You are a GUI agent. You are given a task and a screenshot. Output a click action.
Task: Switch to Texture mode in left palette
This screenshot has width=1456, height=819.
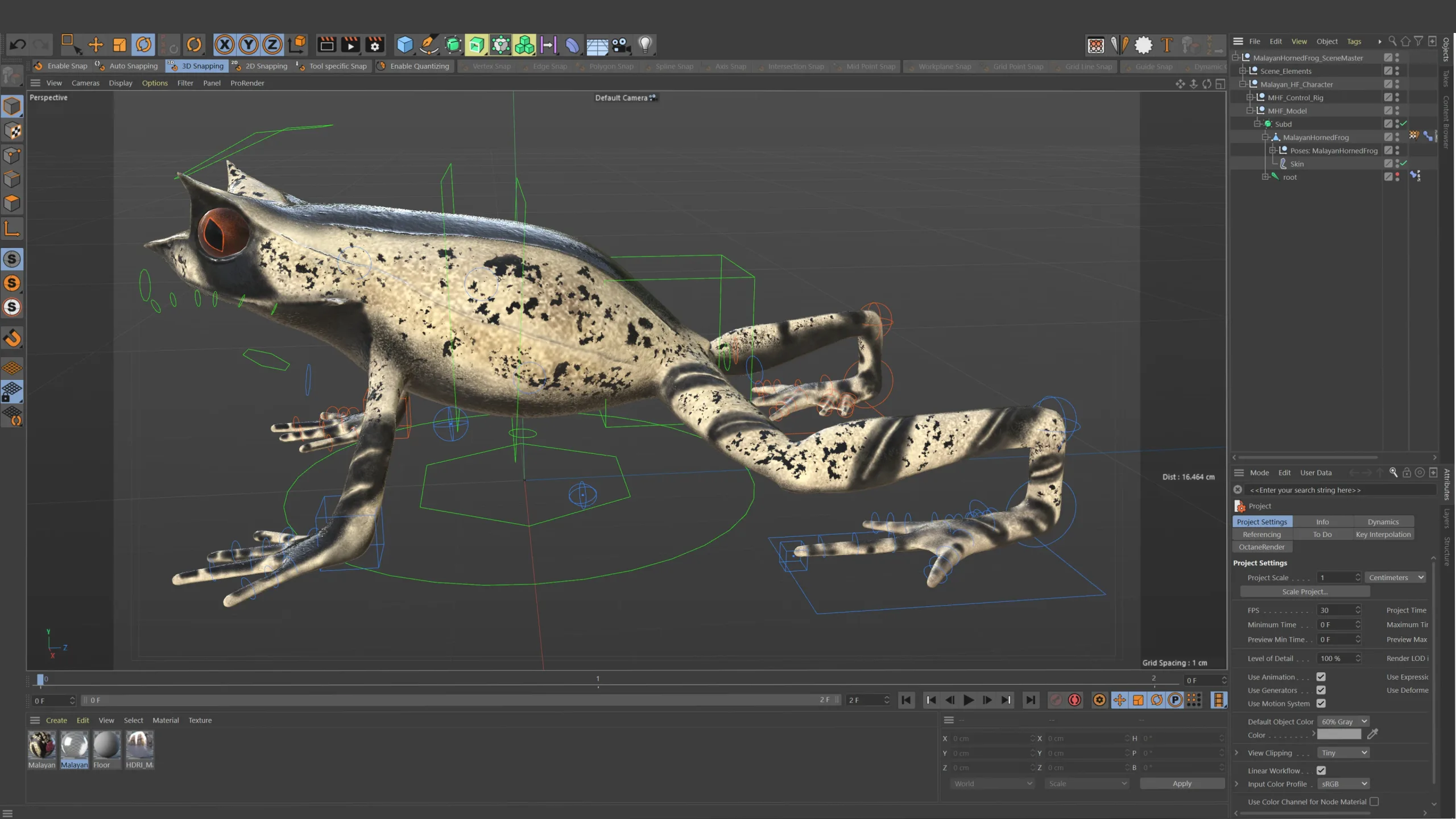[x=12, y=131]
